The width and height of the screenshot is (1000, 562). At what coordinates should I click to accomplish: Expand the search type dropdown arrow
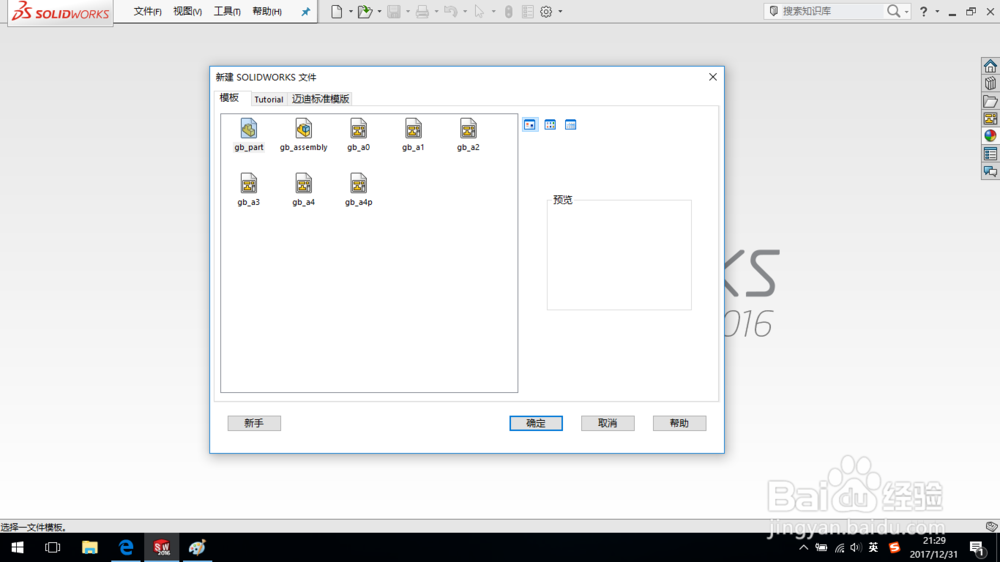[906, 11]
